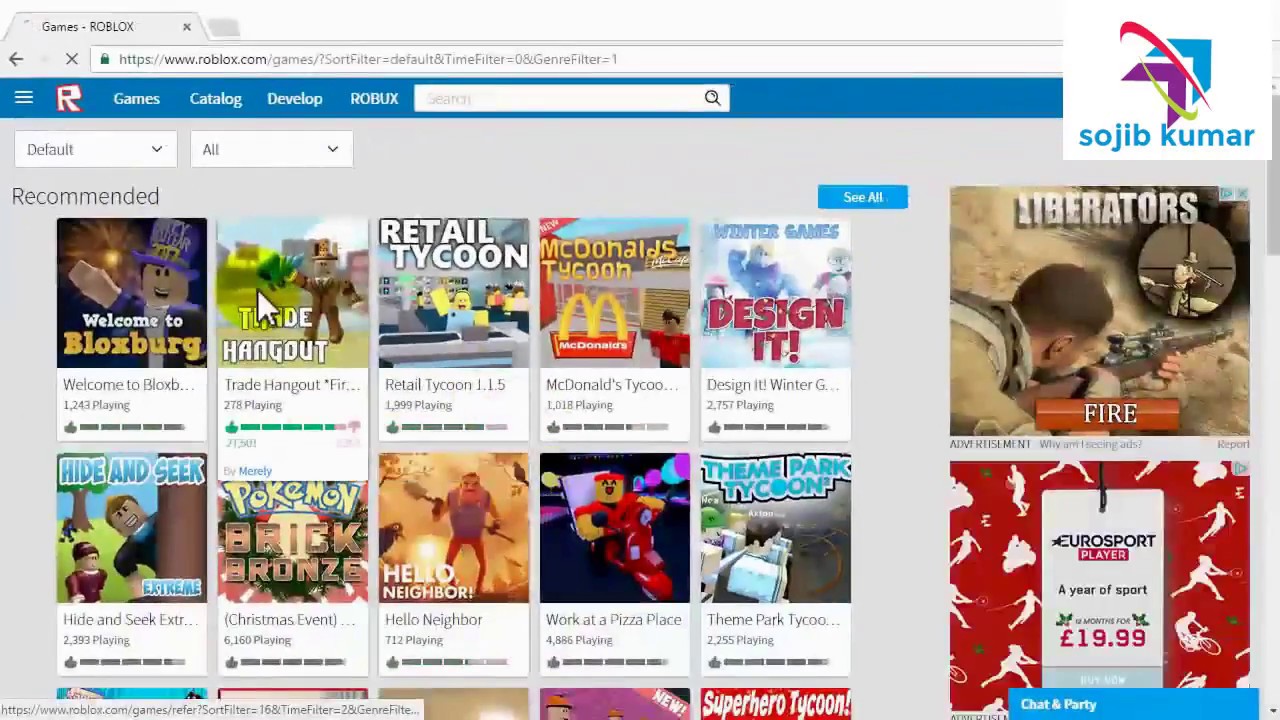Image resolution: width=1280 pixels, height=720 pixels.
Task: Click the McDonald's Tycoon thumbnail
Action: coord(615,293)
